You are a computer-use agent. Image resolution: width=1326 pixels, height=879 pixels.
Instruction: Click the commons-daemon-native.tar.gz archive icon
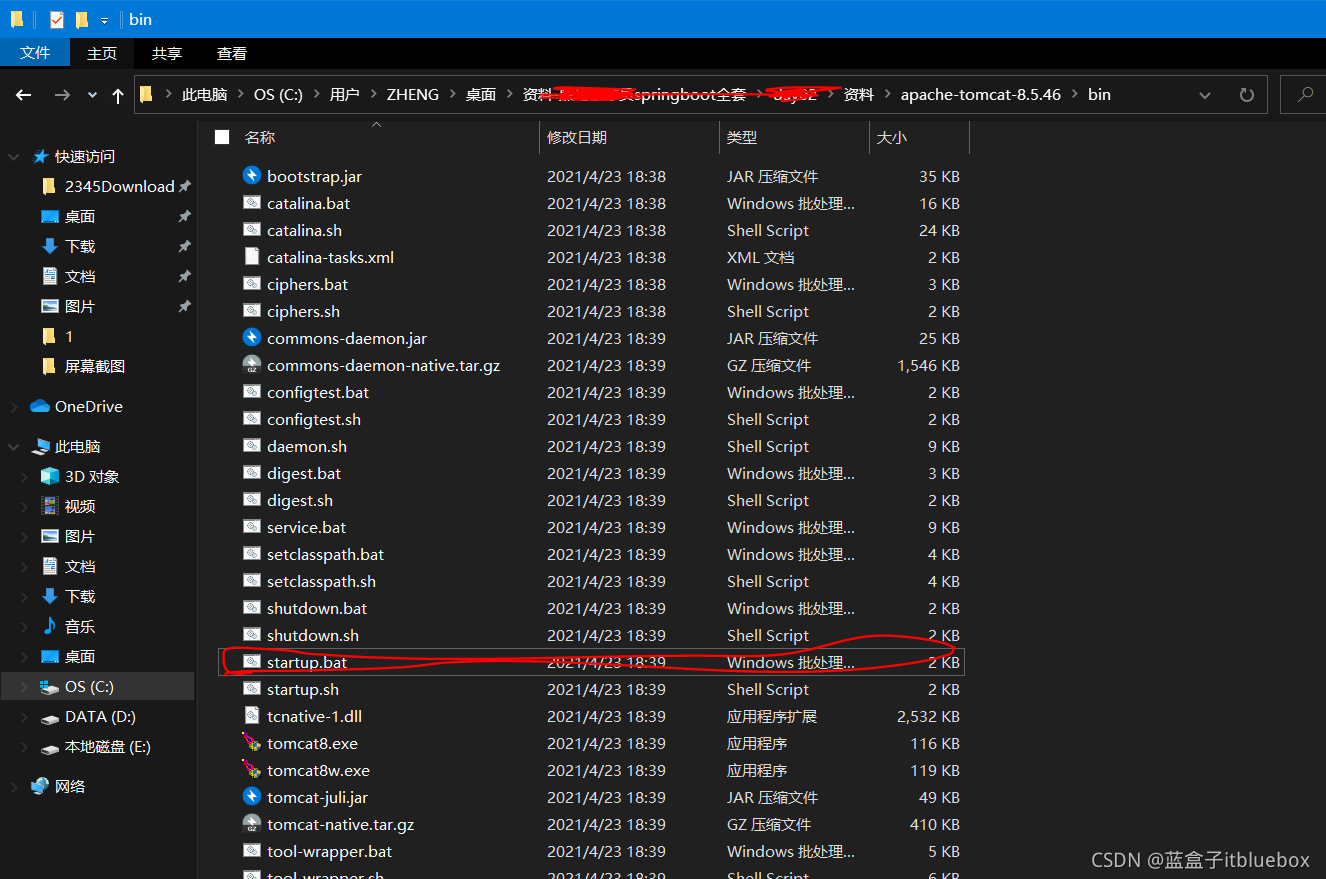(x=252, y=365)
